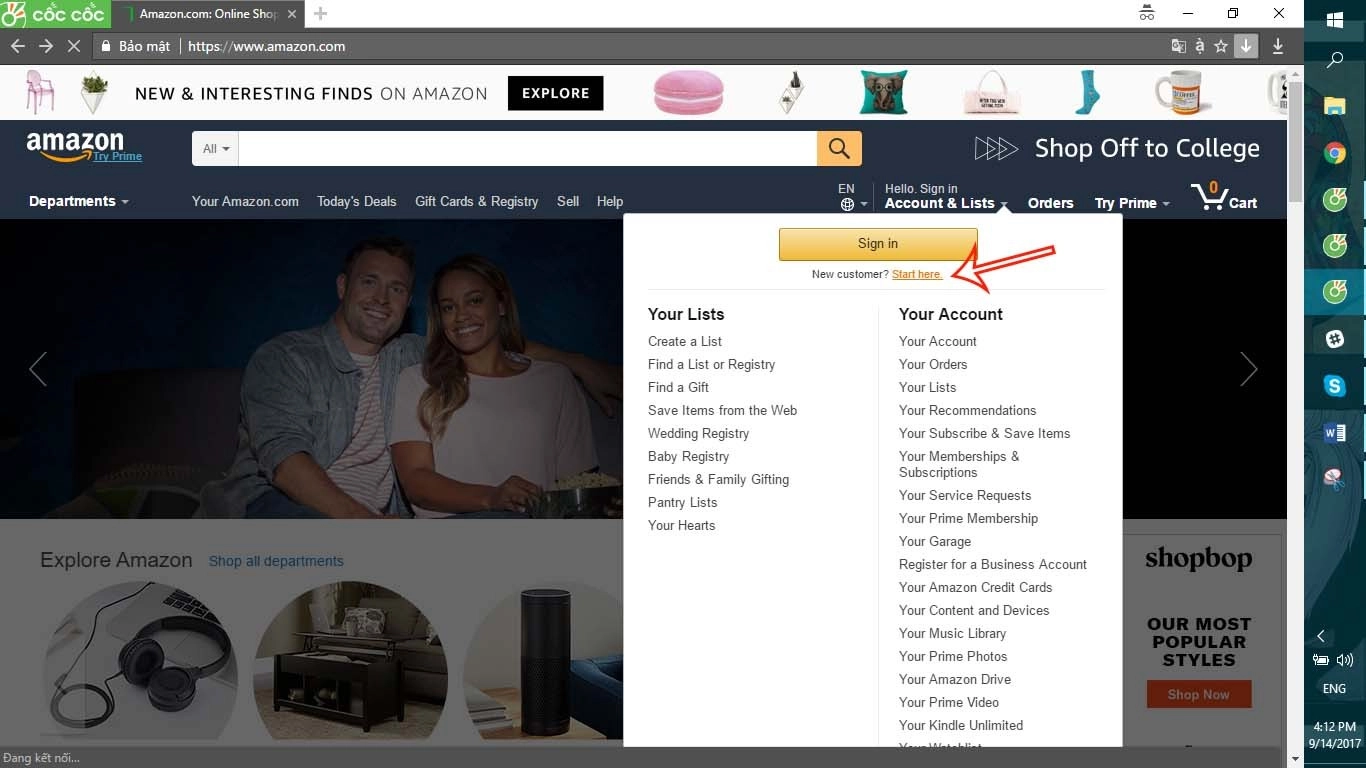Image resolution: width=1366 pixels, height=768 pixels.
Task: Expand the Try Prime nav dropdown
Action: coord(1132,203)
